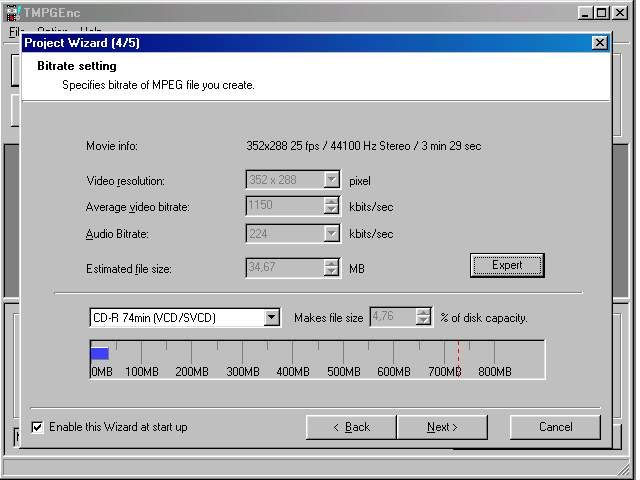Viewport: 640px width, 480px height.
Task: Click the Average video bitrate value field
Action: pyautogui.click(x=284, y=206)
